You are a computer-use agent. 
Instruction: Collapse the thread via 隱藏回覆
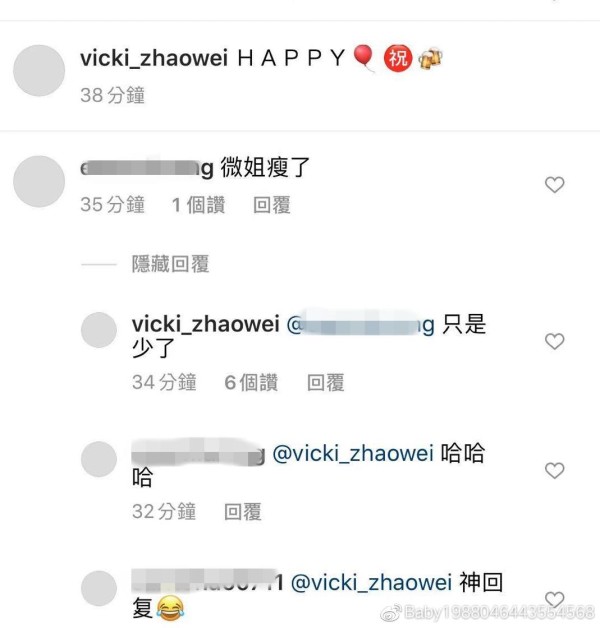tap(170, 264)
